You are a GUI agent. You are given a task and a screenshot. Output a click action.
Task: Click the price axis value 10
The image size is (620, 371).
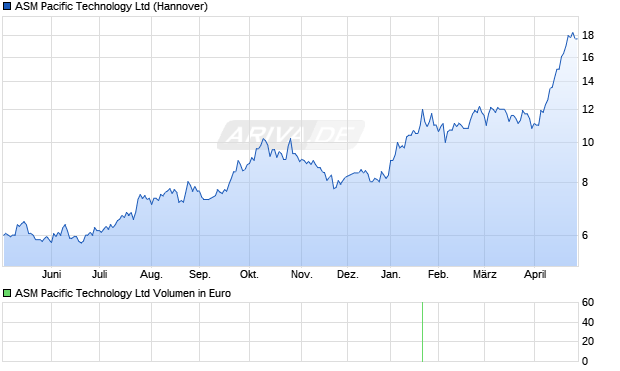click(x=588, y=142)
